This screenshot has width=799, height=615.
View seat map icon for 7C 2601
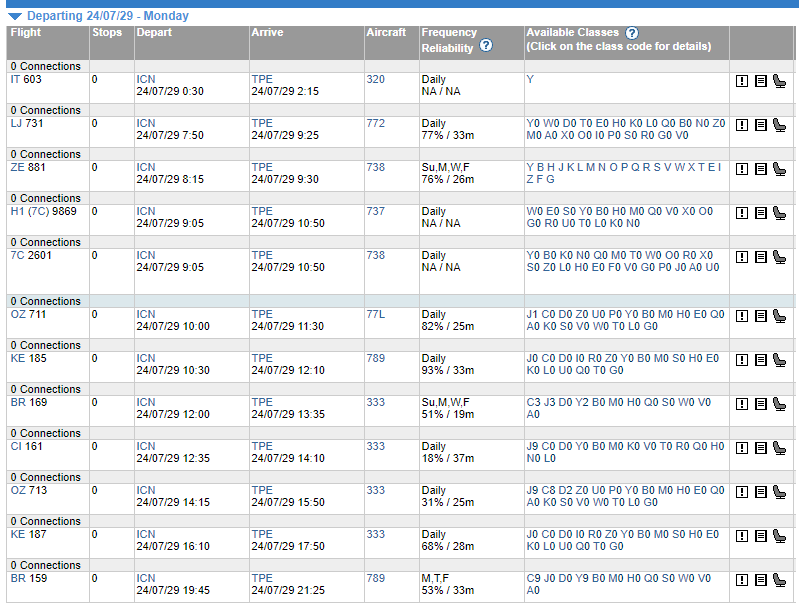(780, 257)
